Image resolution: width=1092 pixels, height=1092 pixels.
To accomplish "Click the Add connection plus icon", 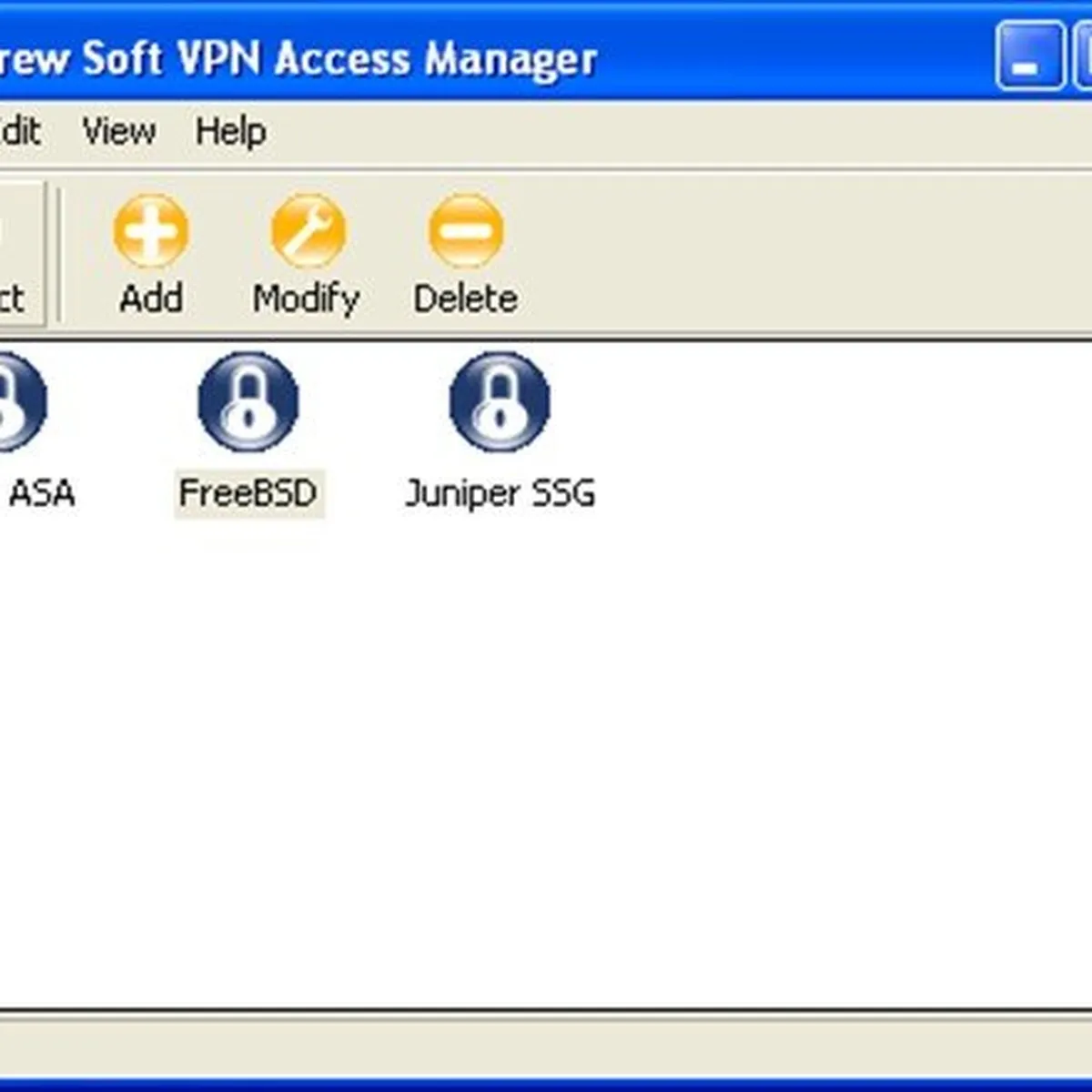I will click(150, 231).
